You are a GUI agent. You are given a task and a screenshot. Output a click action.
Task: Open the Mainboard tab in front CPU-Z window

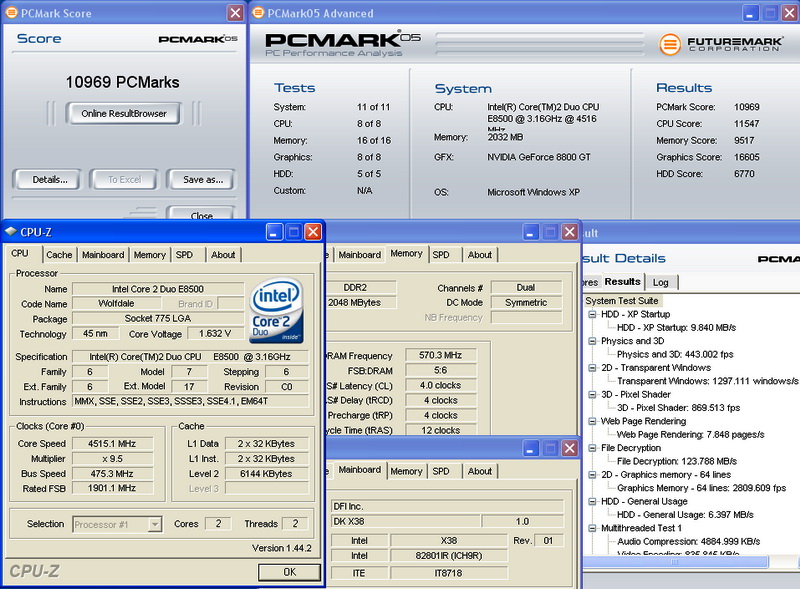(x=103, y=255)
